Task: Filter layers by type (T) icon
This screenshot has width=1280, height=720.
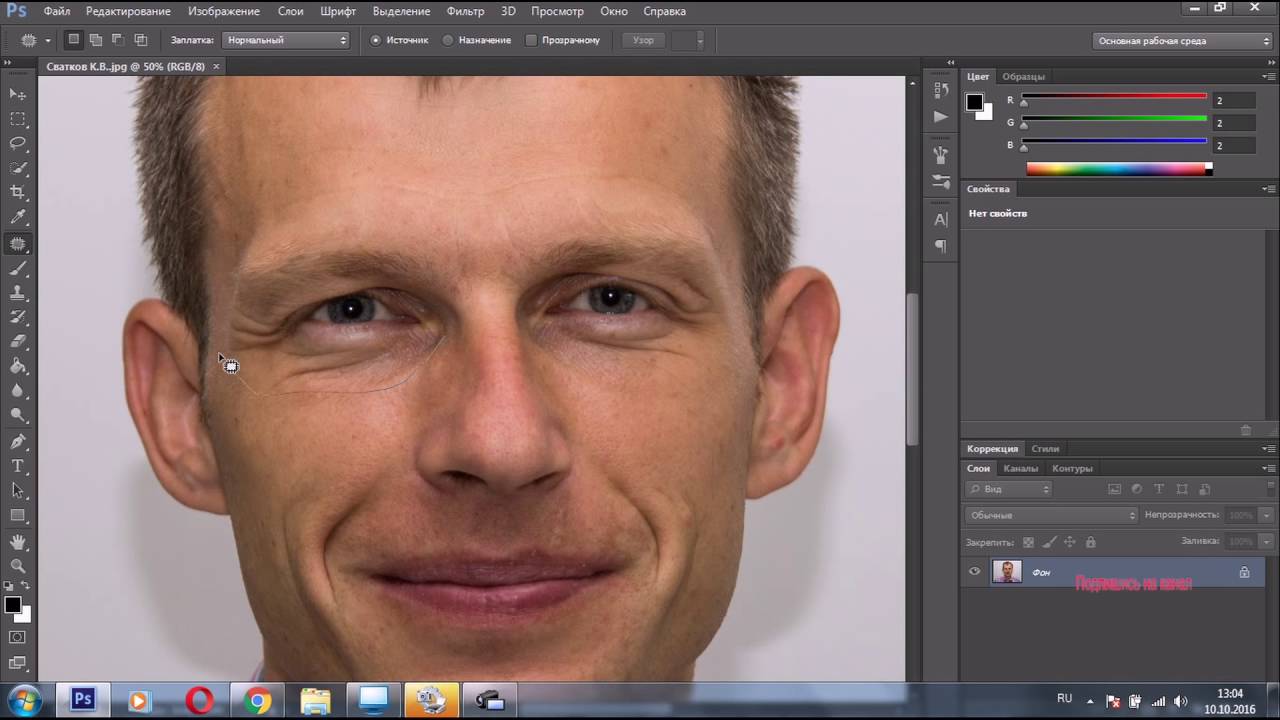Action: click(x=1159, y=489)
